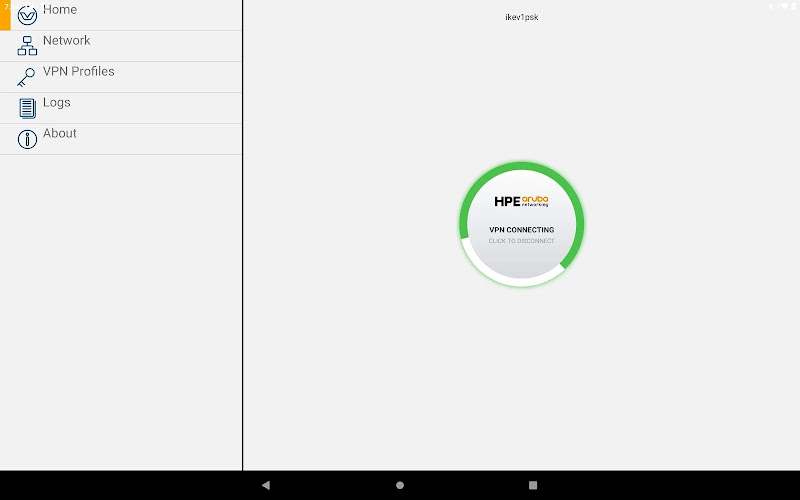The image size is (800, 500).
Task: Click the Home shield logo icon
Action: [x=27, y=15]
